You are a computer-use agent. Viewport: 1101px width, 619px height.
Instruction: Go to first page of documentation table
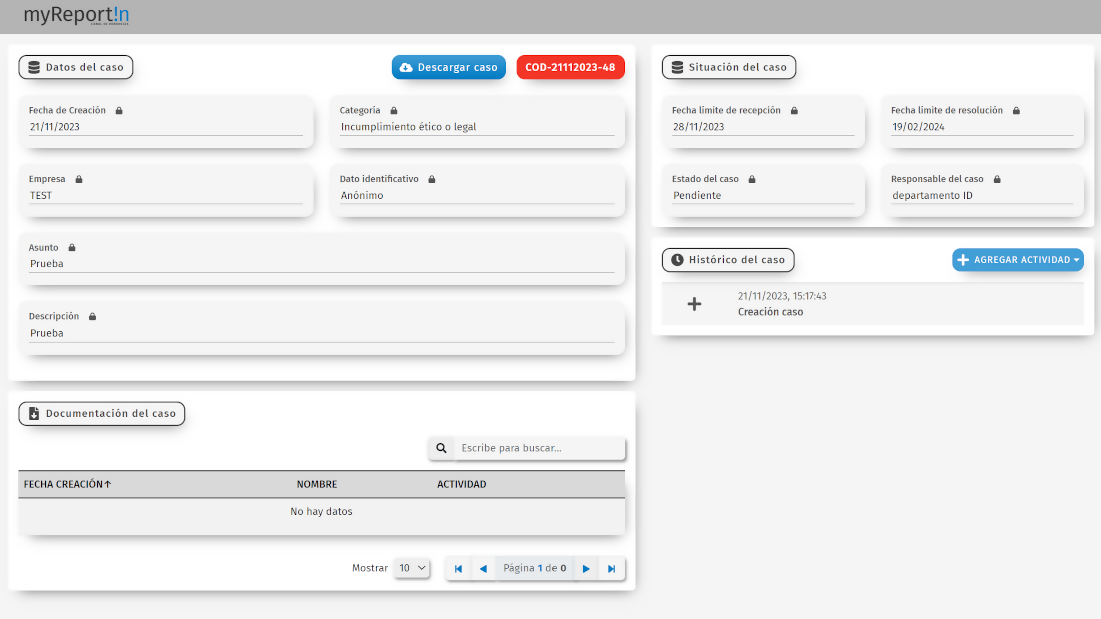tap(458, 568)
